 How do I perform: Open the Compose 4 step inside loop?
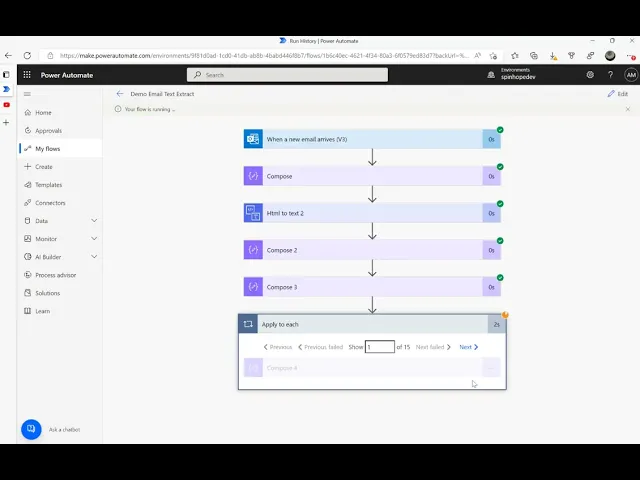372,368
